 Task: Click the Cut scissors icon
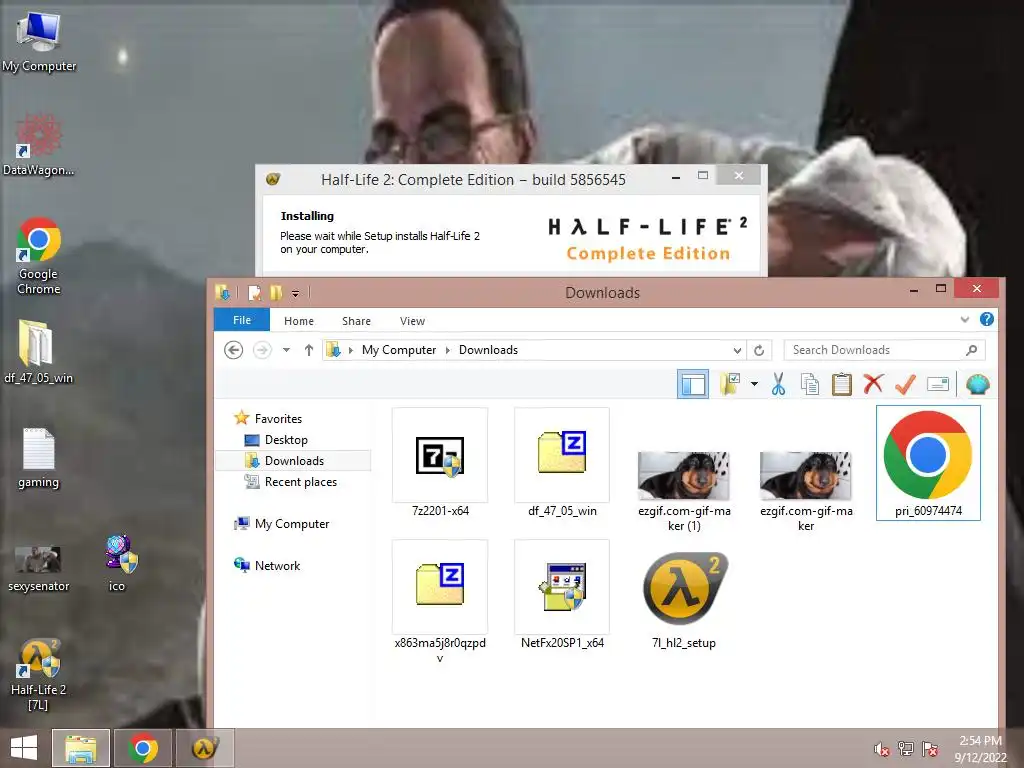(x=778, y=384)
